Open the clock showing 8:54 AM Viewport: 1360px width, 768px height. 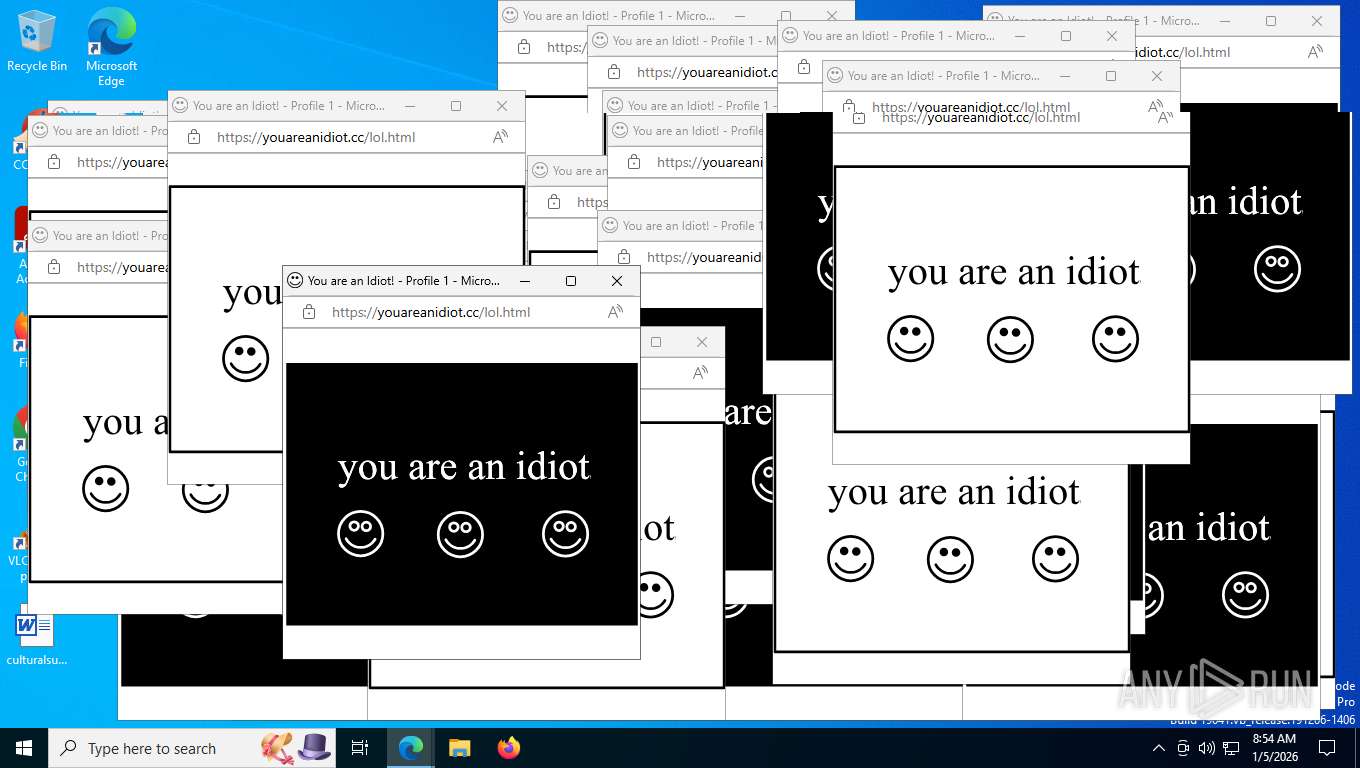[x=1274, y=748]
